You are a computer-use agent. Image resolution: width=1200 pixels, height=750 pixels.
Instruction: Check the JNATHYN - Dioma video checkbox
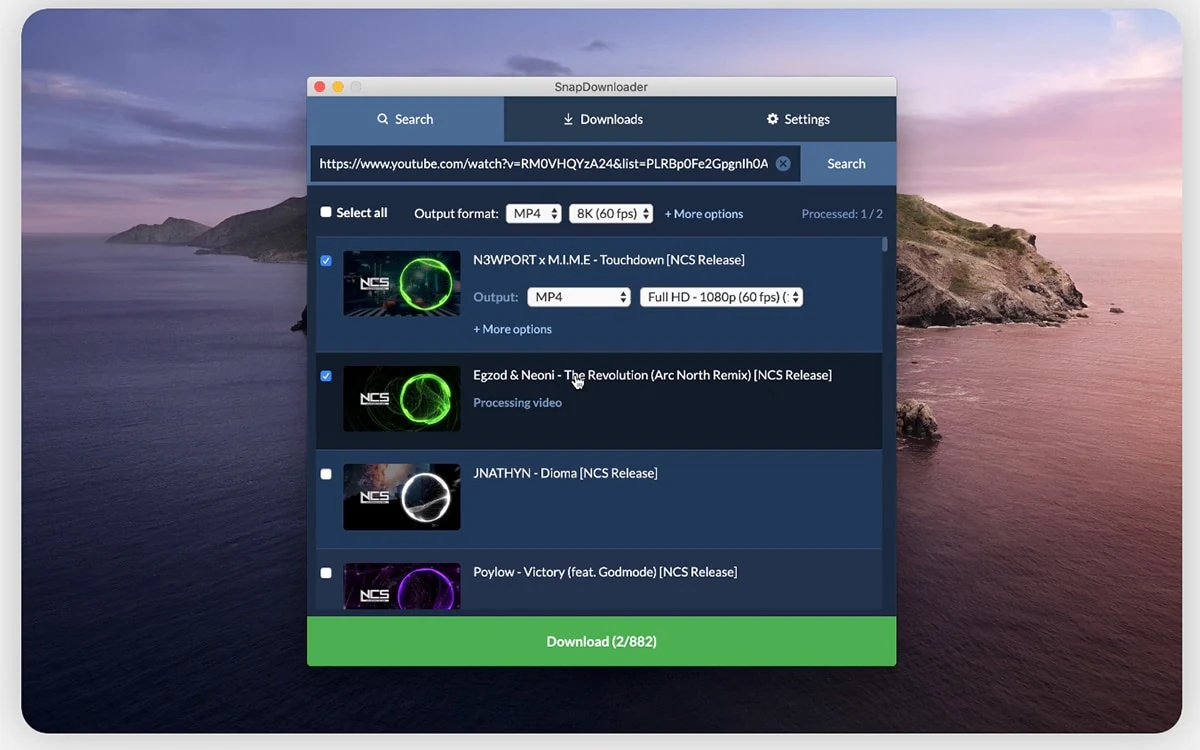[x=326, y=474]
